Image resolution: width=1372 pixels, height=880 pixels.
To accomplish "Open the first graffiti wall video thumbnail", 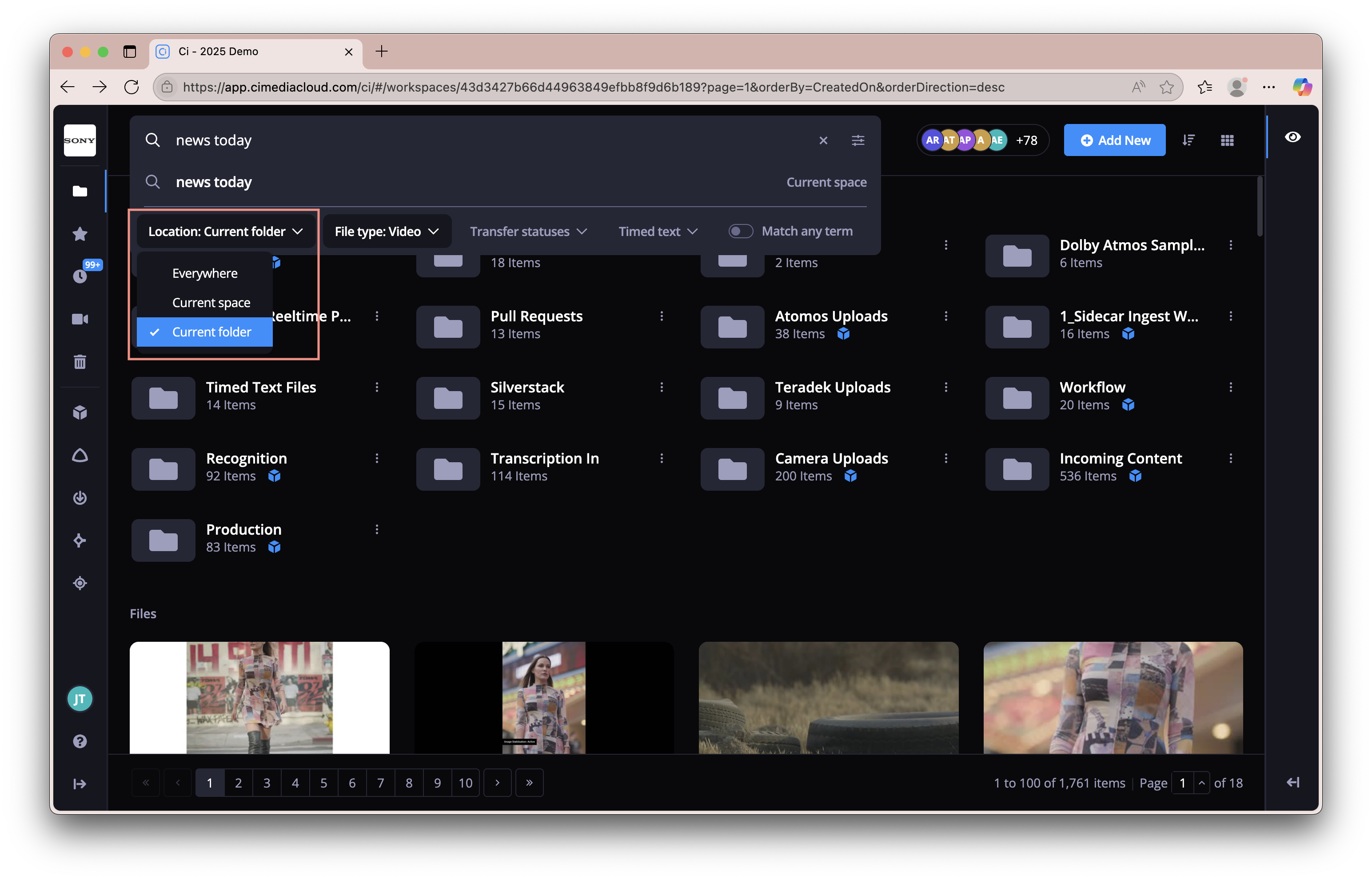I will tap(259, 697).
